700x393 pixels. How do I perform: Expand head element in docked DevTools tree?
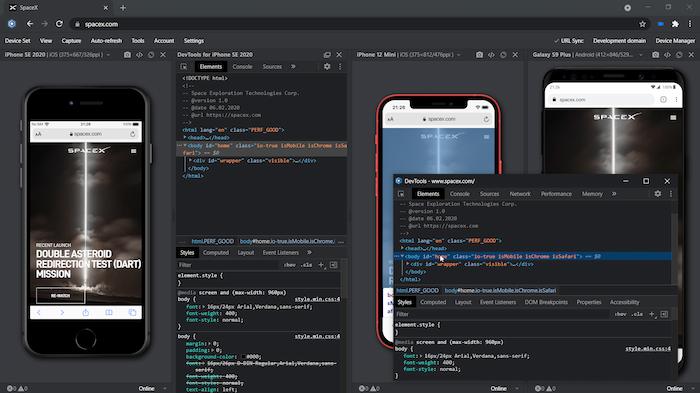pos(185,138)
